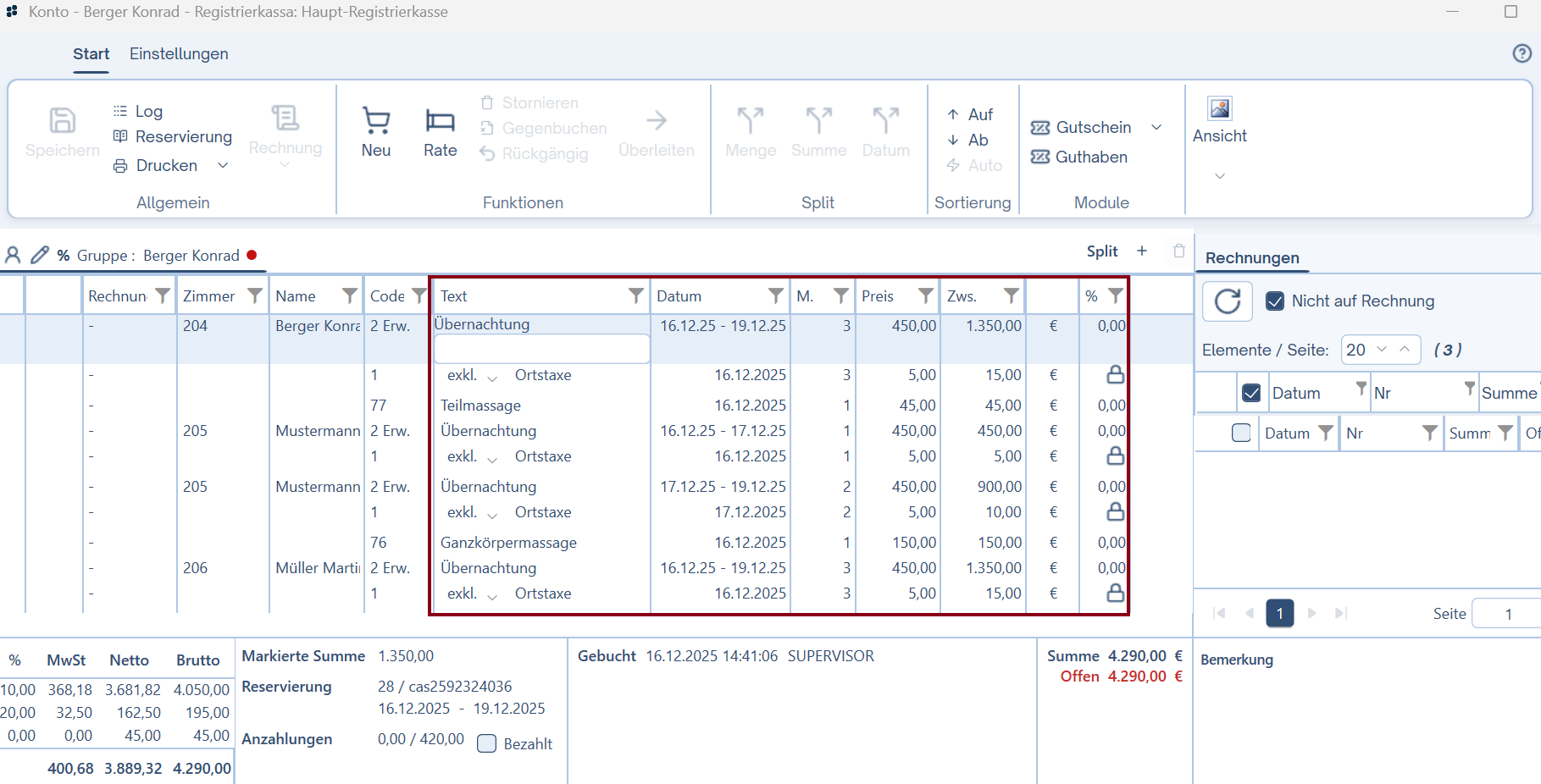The image size is (1541, 784).
Task: Expand the Drucken dropdown arrow
Action: (x=224, y=166)
